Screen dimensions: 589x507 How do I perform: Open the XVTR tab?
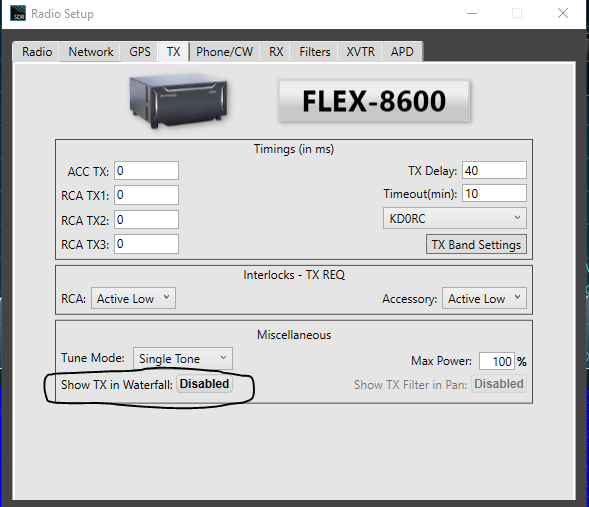point(360,51)
